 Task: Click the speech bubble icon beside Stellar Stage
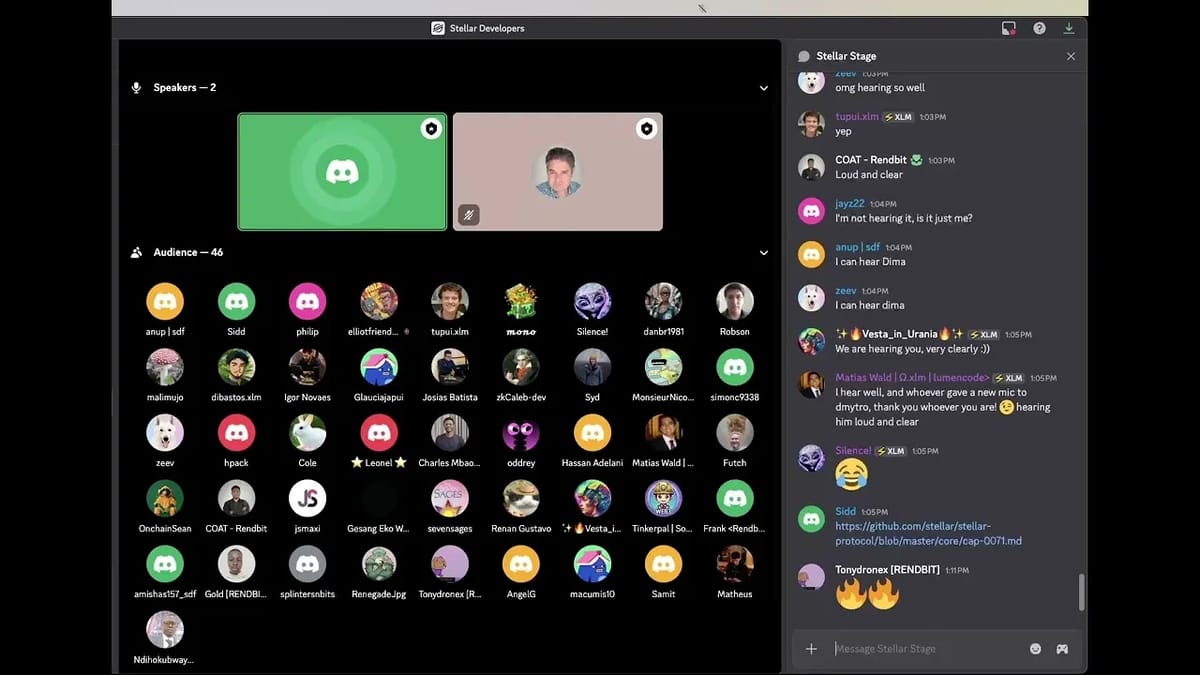click(803, 56)
